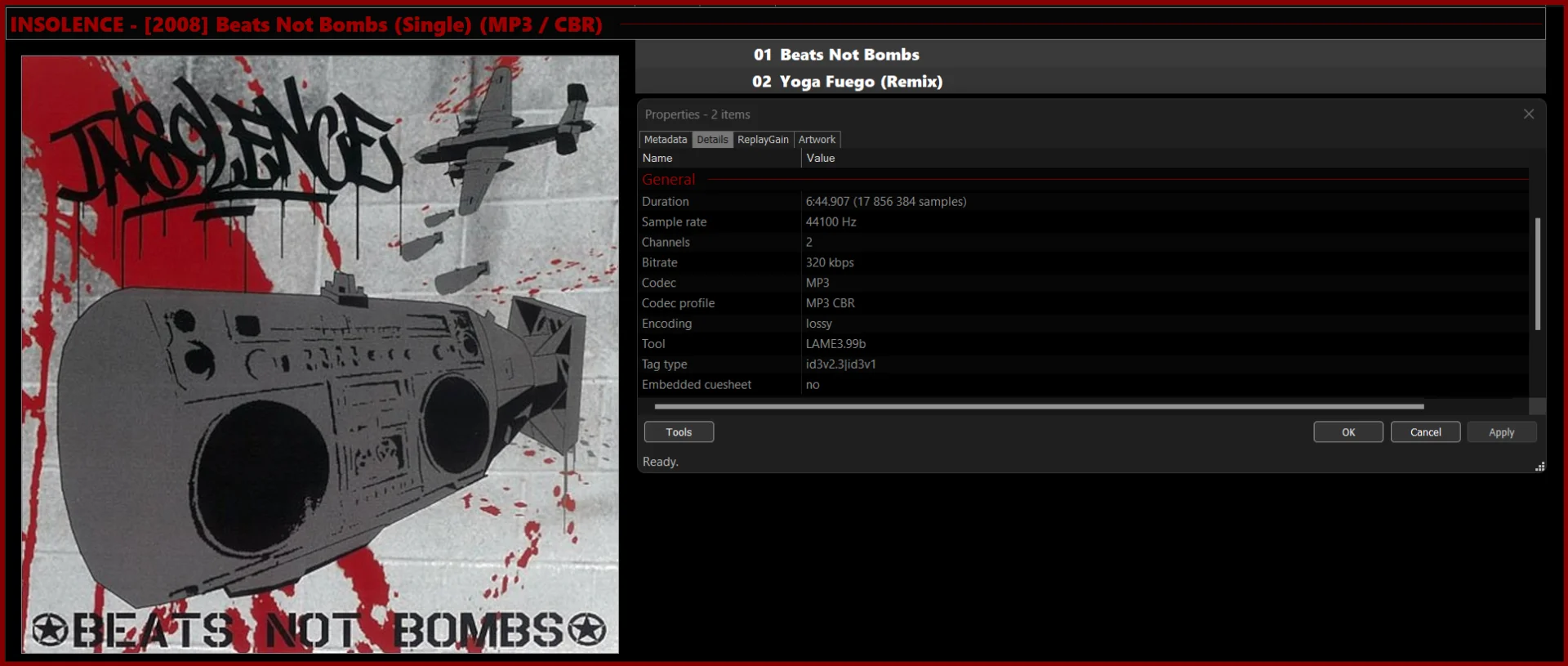Switch to the Metadata tab
This screenshot has height=666, width=1568.
[x=666, y=140]
